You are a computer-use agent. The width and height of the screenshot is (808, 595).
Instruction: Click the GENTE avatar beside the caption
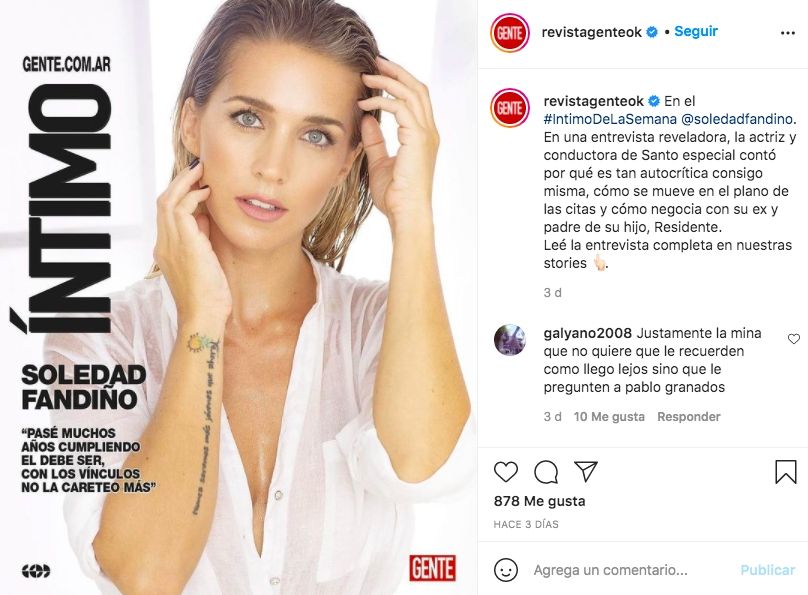pos(510,108)
